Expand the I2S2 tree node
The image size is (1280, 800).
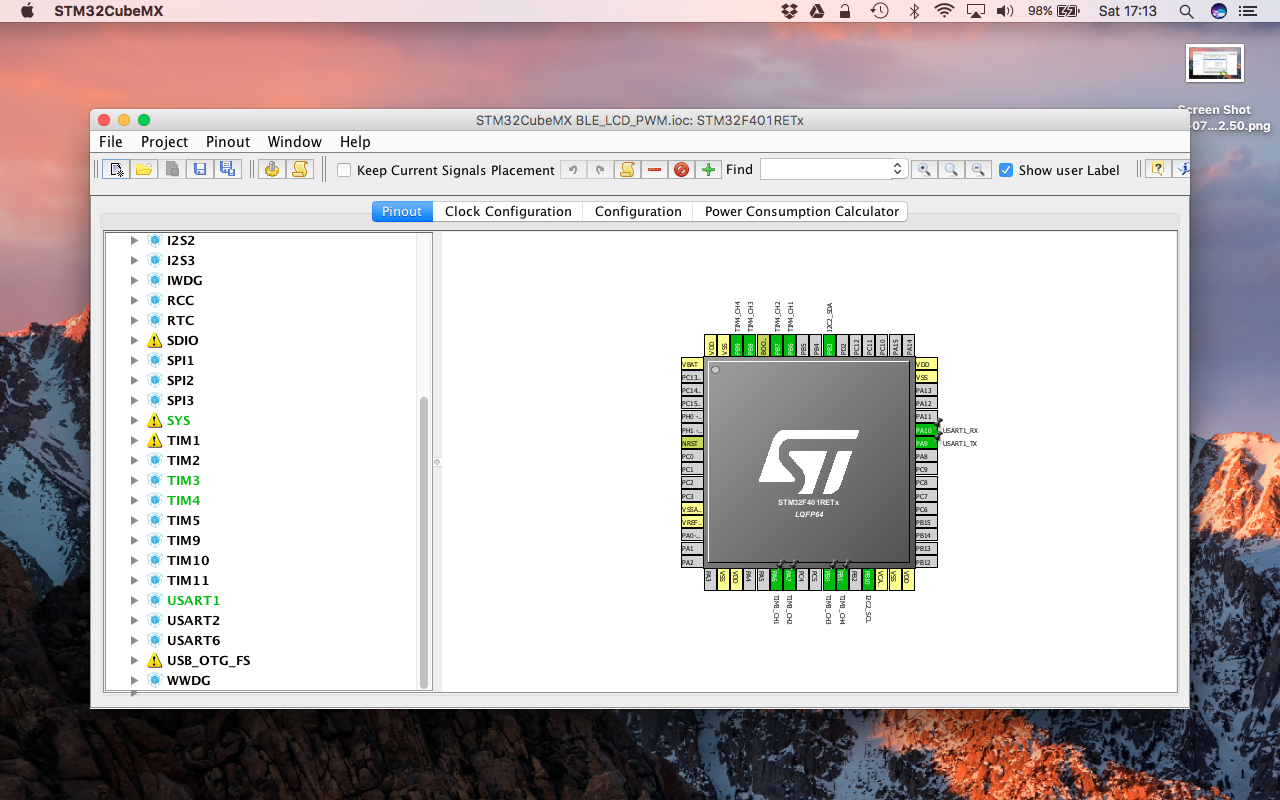[134, 240]
